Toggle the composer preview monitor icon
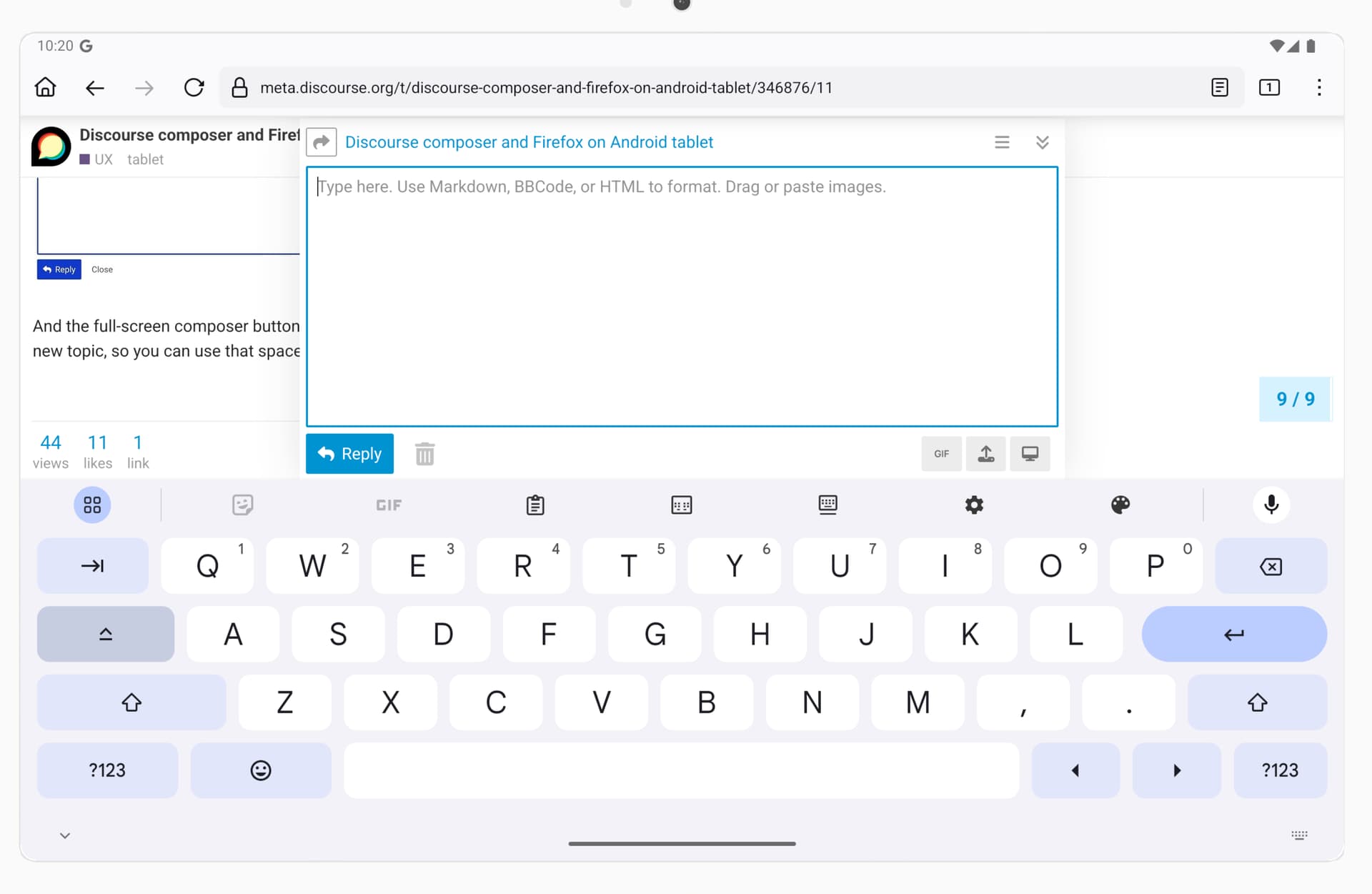The image size is (1372, 894). click(x=1030, y=454)
